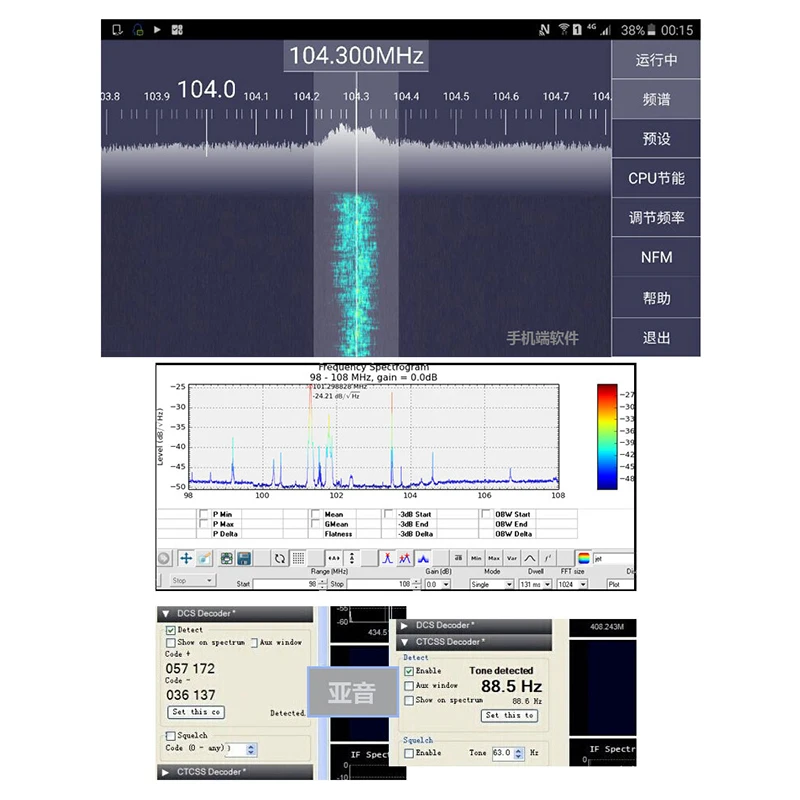The width and height of the screenshot is (800, 800).
Task: Click the pan (crosshair arrows) toolbar icon
Action: click(186, 558)
